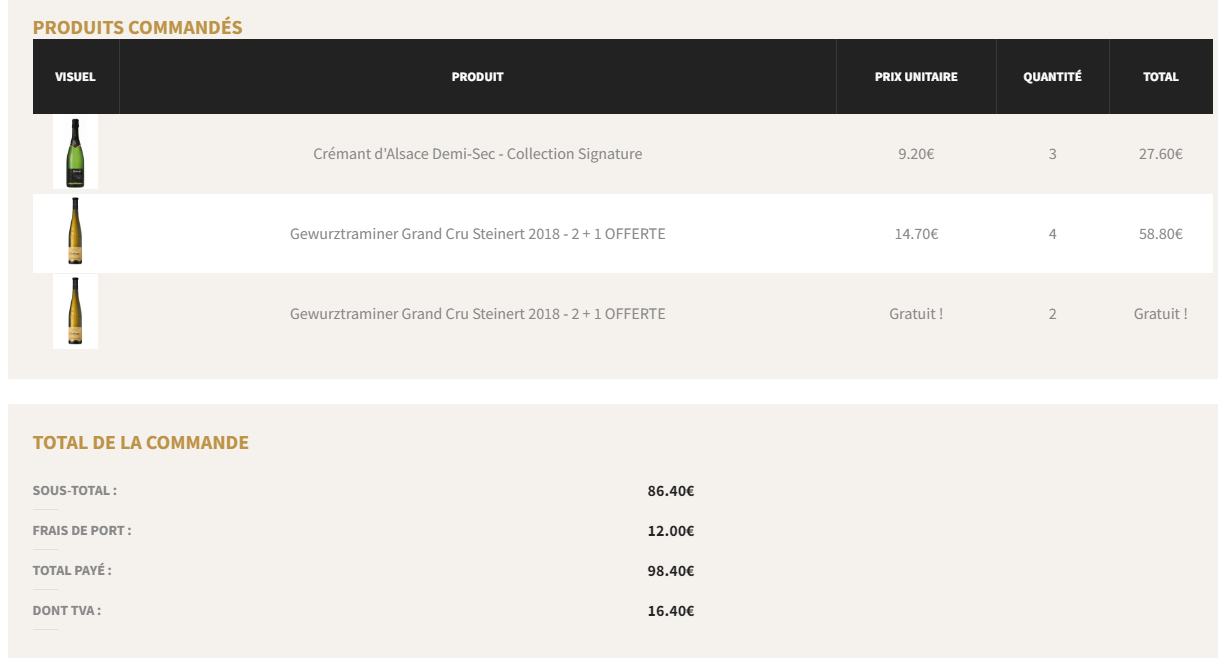Click the quantity 3 for the Crémant
1218x658 pixels.
click(1052, 154)
